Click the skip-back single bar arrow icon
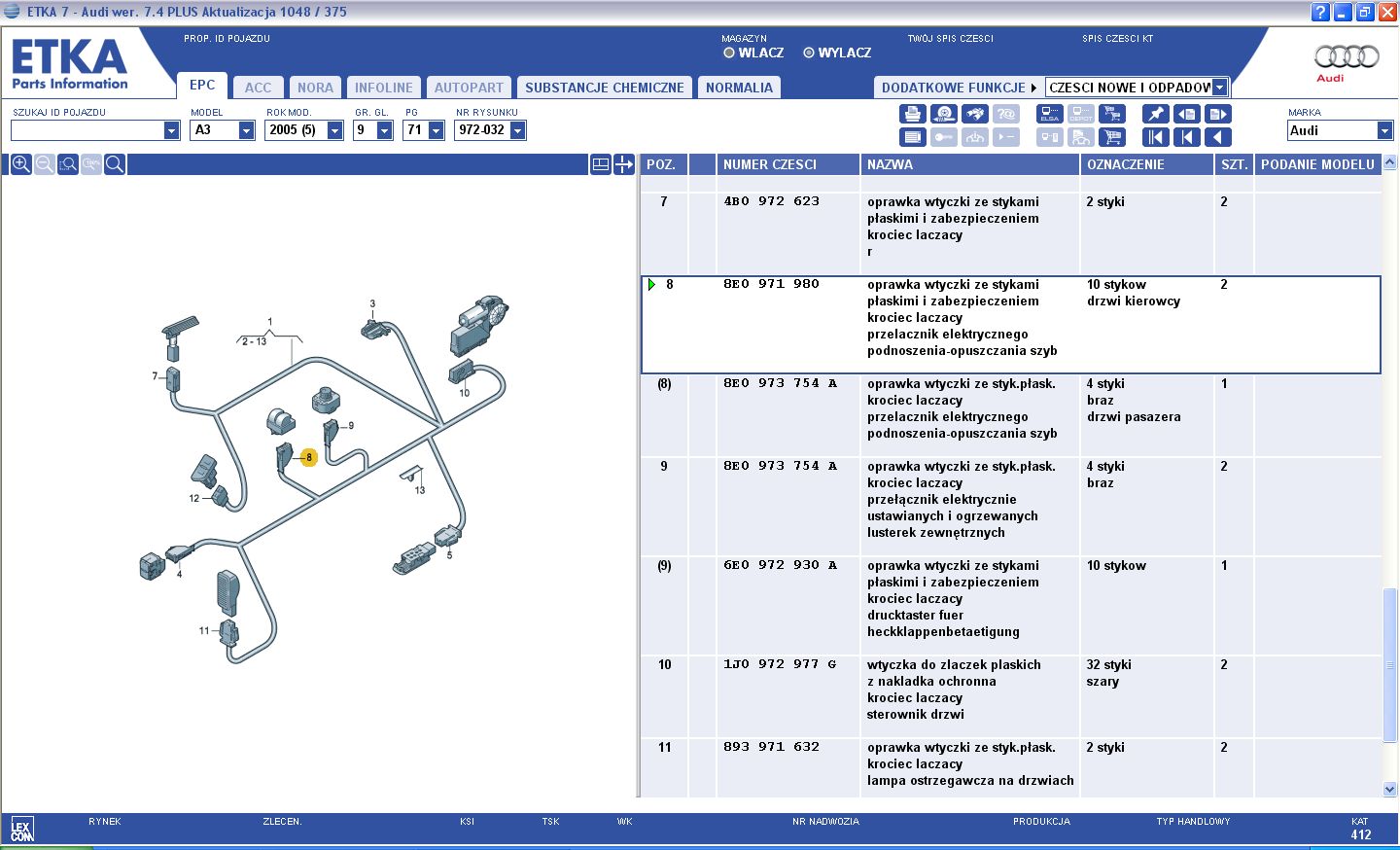 1186,137
